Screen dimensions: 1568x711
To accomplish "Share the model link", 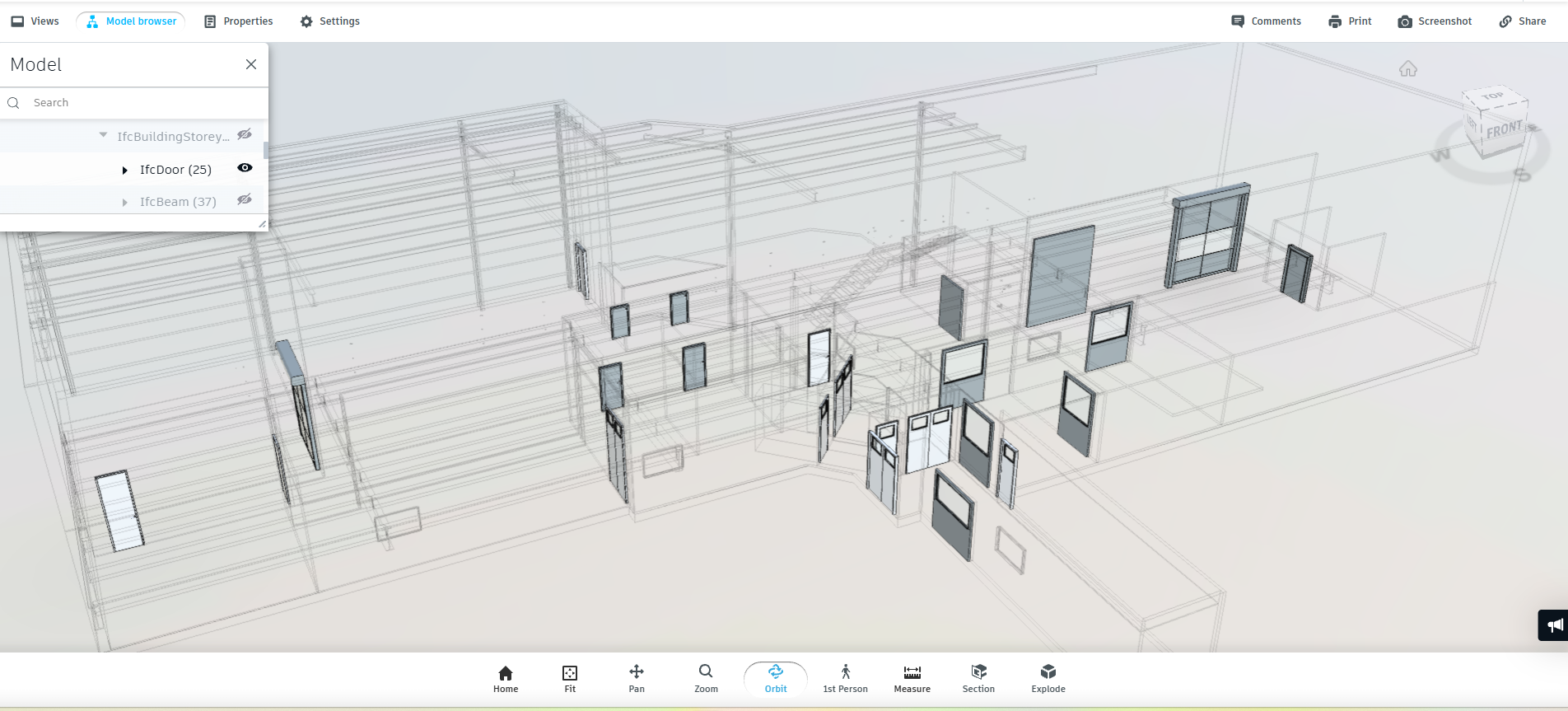I will [1523, 21].
